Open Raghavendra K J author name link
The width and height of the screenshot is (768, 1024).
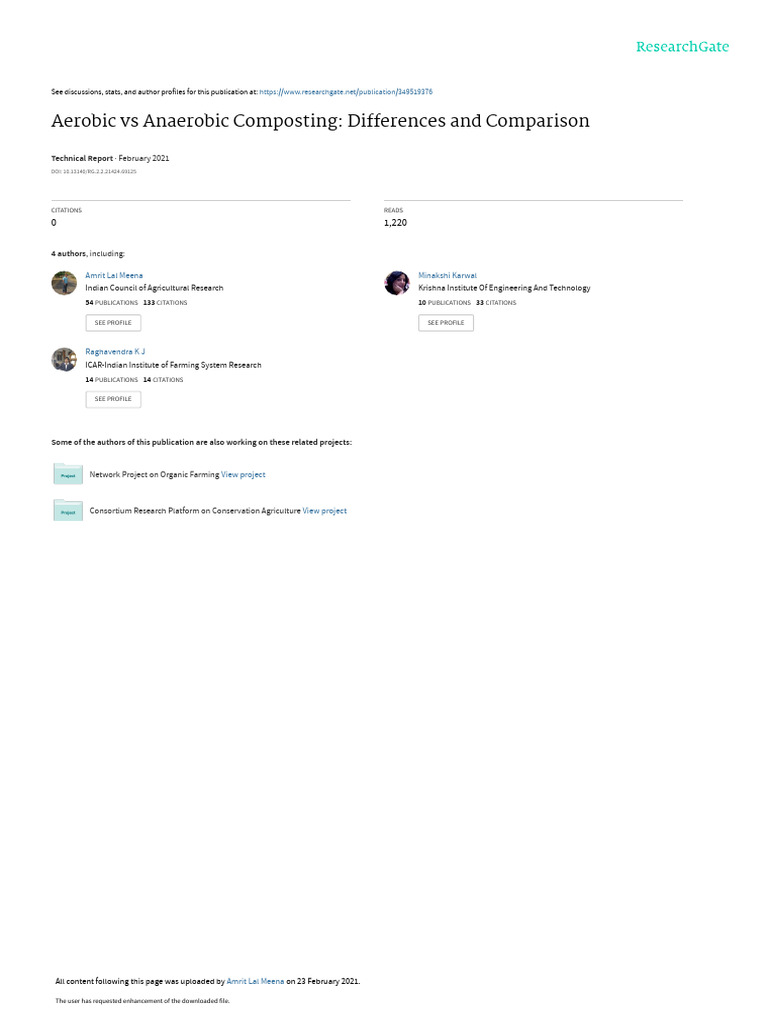pyautogui.click(x=115, y=352)
